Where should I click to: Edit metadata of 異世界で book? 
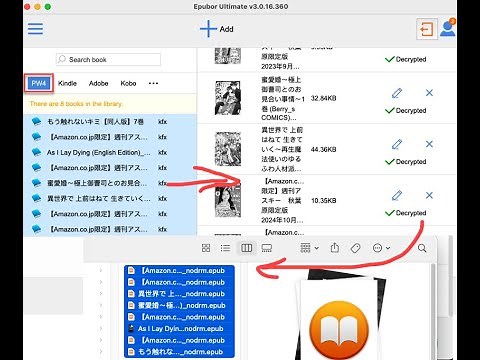pos(397,144)
